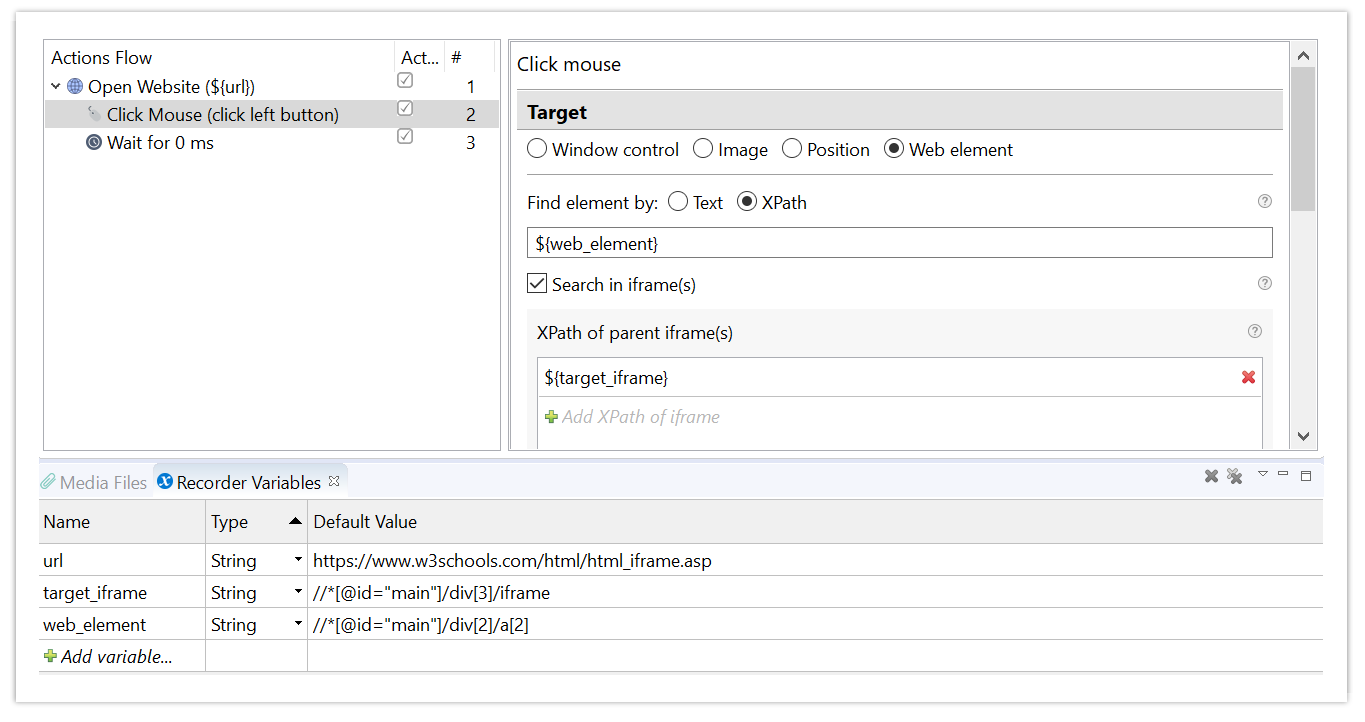Click Add variable... at table bottom

coord(117,657)
